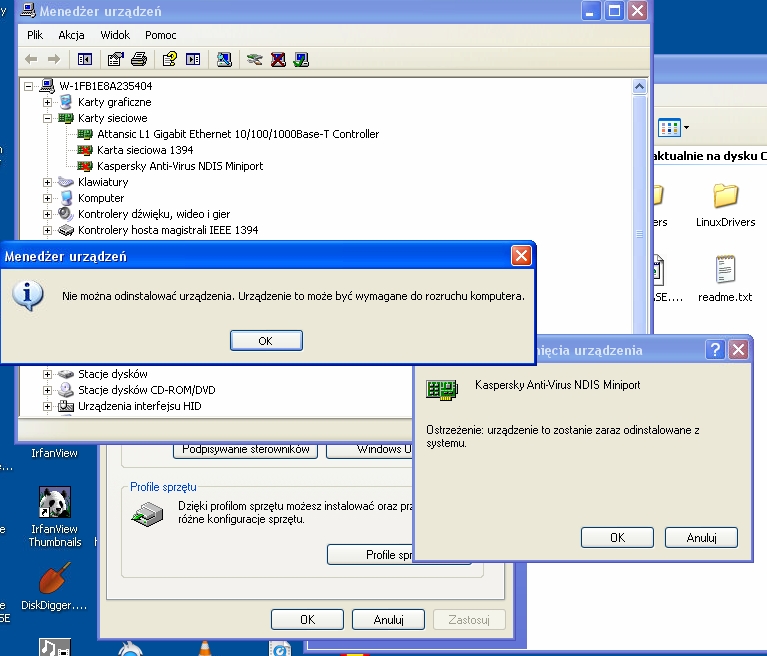Image resolution: width=767 pixels, height=656 pixels.
Task: Expand the Komputer node
Action: (47, 199)
